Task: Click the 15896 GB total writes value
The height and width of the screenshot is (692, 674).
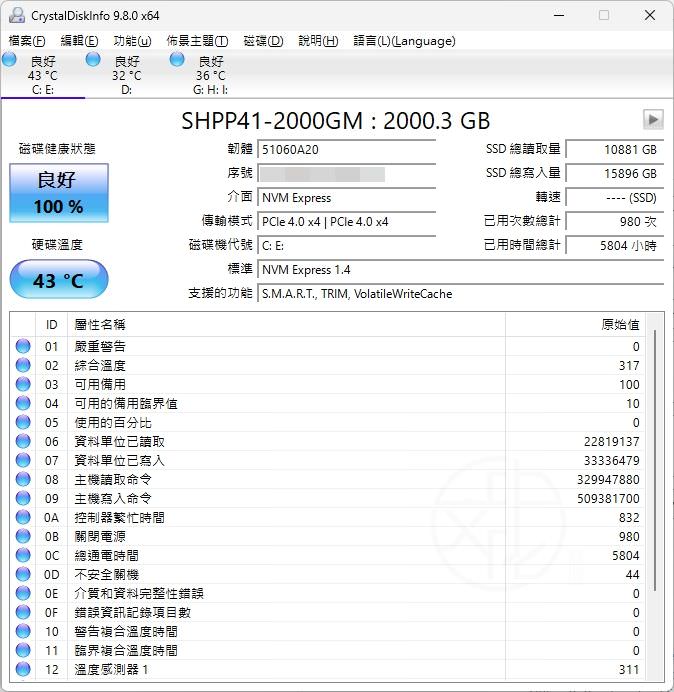Action: pos(615,173)
